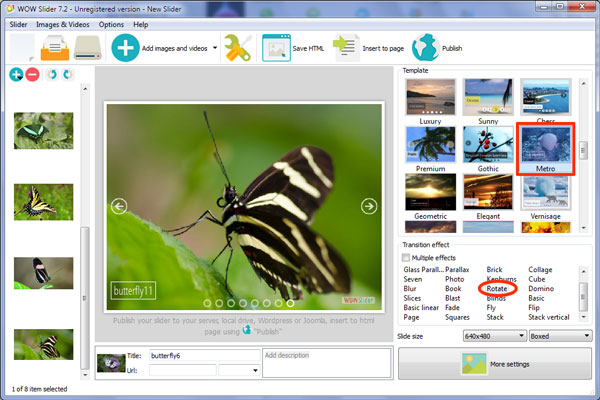
Task: Click the Url input field
Action: (183, 370)
